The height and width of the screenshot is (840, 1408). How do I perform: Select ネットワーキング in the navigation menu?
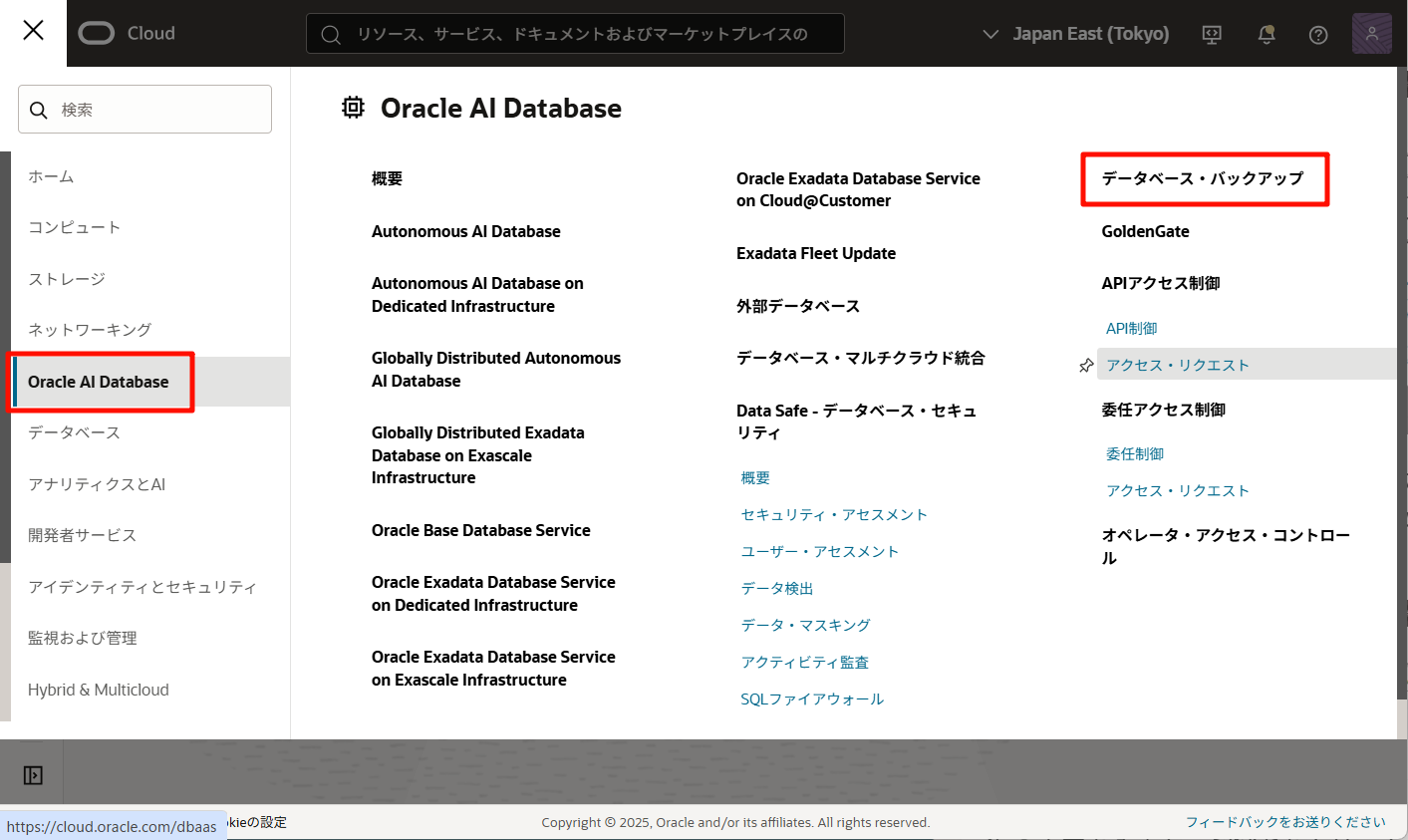click(90, 330)
